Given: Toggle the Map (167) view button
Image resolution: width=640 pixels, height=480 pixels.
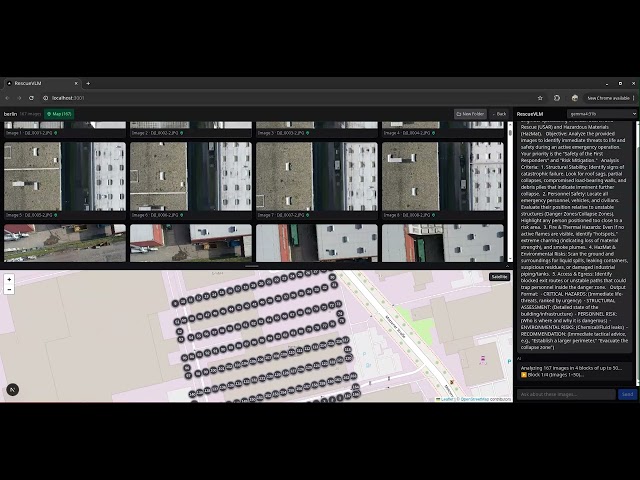Looking at the screenshot, I should pos(59,114).
